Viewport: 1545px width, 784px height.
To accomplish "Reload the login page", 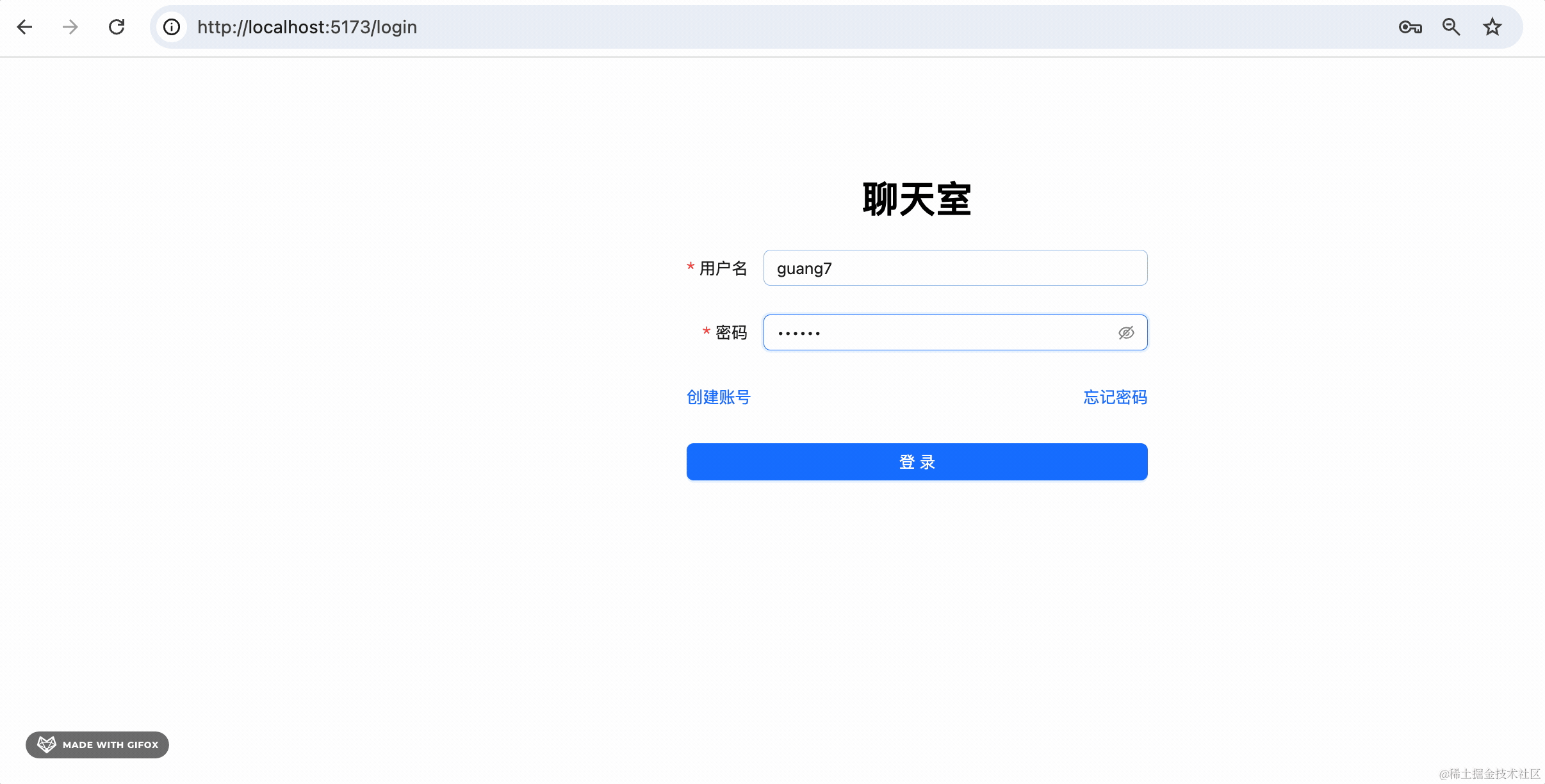I will pos(117,27).
